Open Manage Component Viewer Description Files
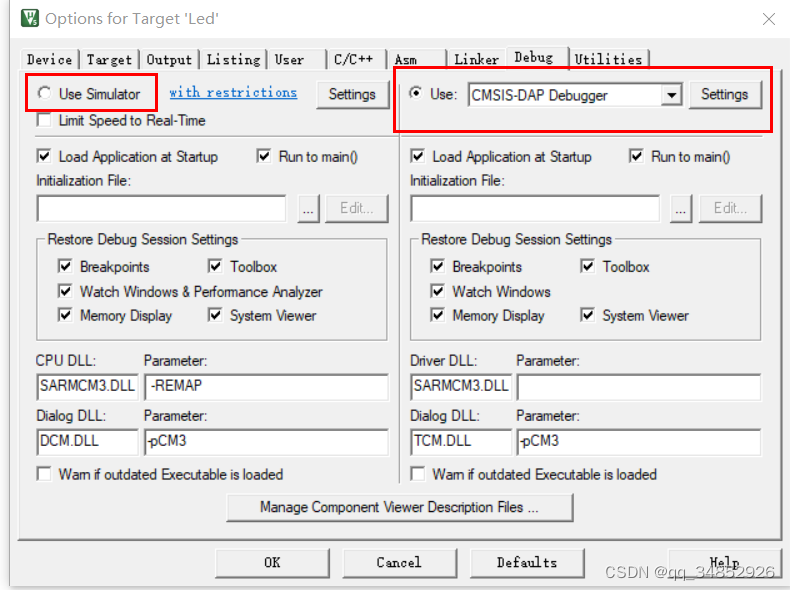This screenshot has width=790, height=590. 400,507
